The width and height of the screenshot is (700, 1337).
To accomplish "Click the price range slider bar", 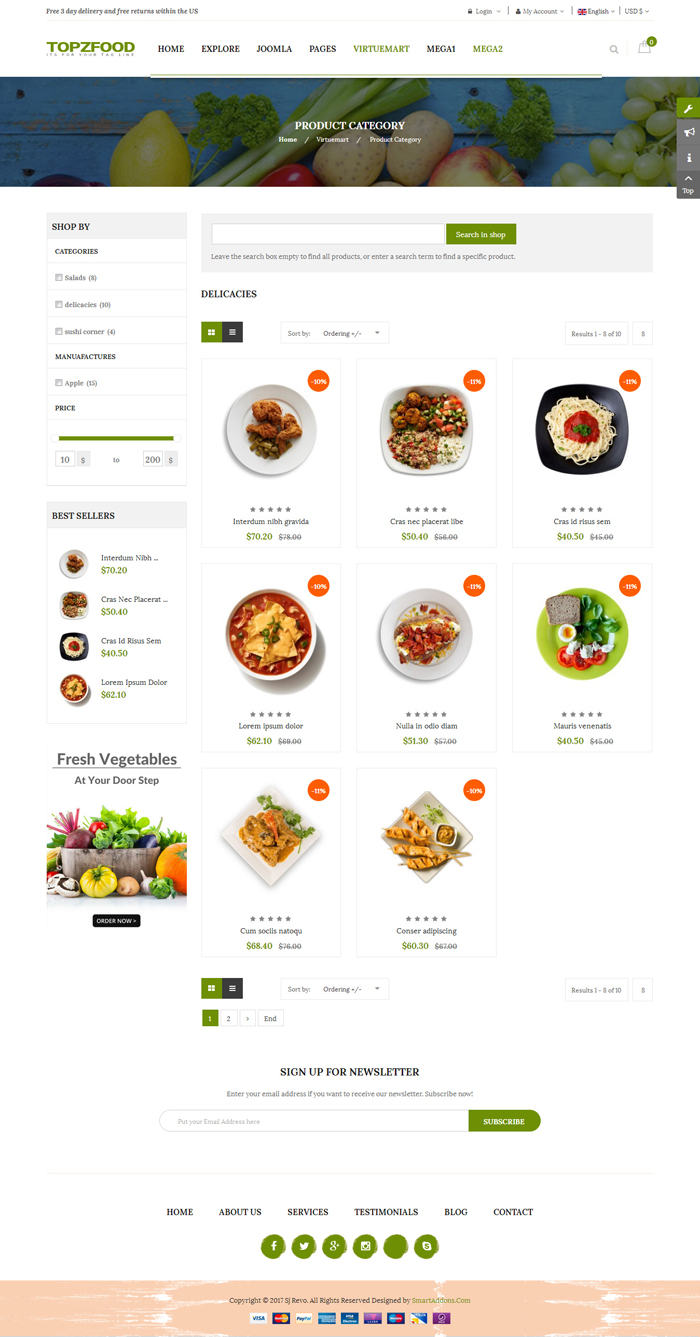I will pyautogui.click(x=116, y=438).
